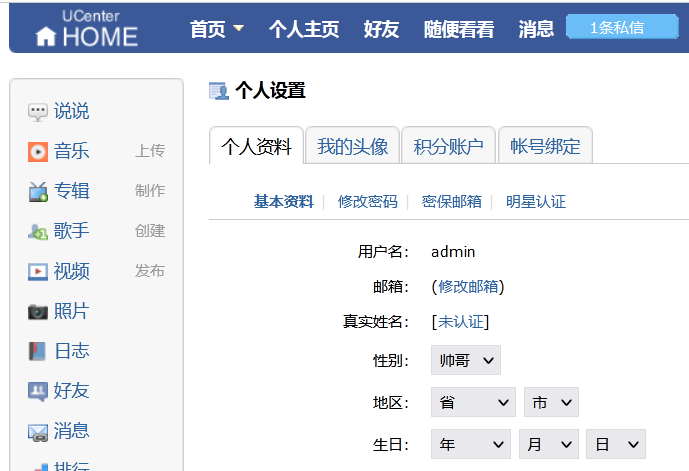Open the 密保邮箱 sub-link
Image resolution: width=689 pixels, height=471 pixels.
click(x=452, y=202)
